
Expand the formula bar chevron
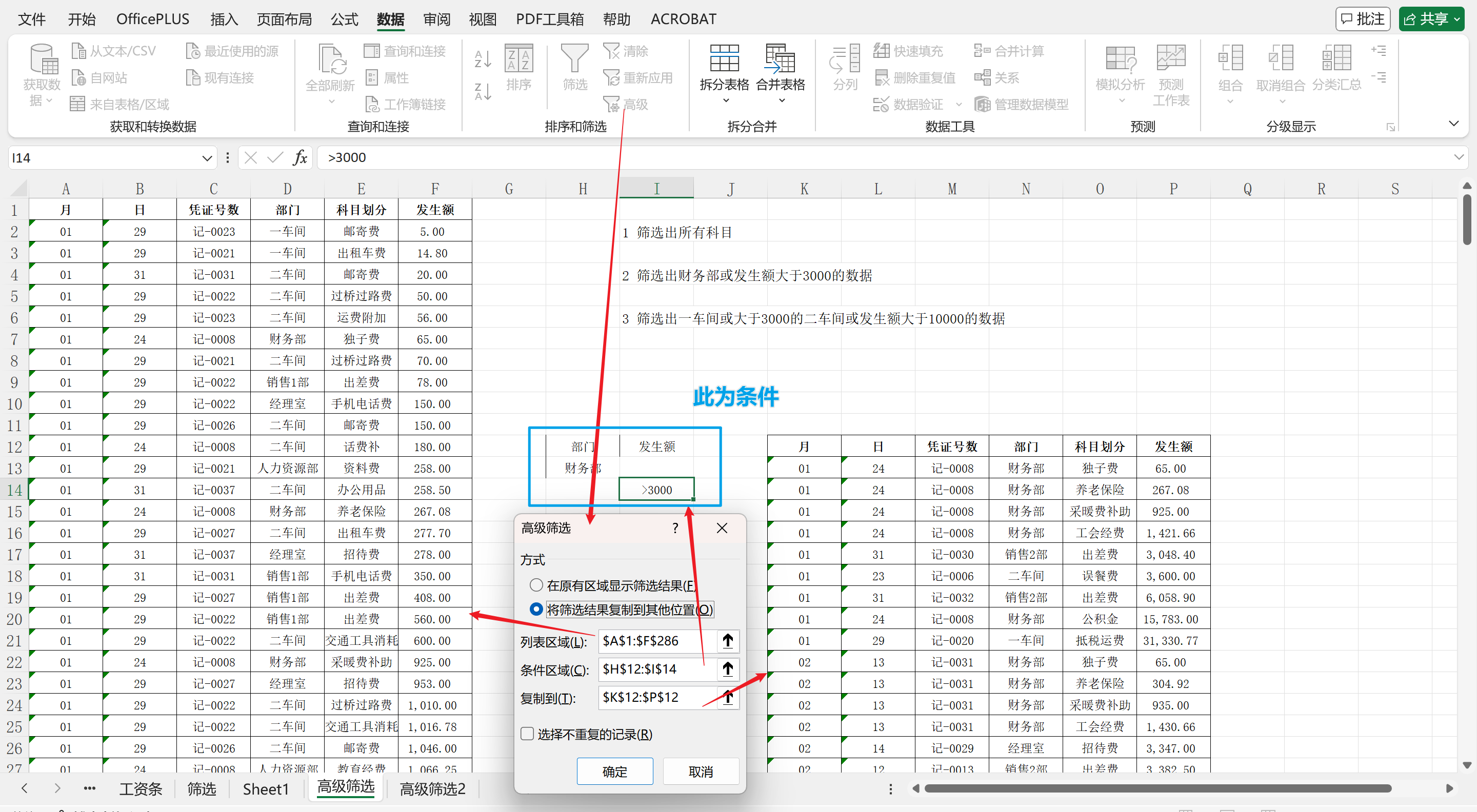tap(1459, 157)
